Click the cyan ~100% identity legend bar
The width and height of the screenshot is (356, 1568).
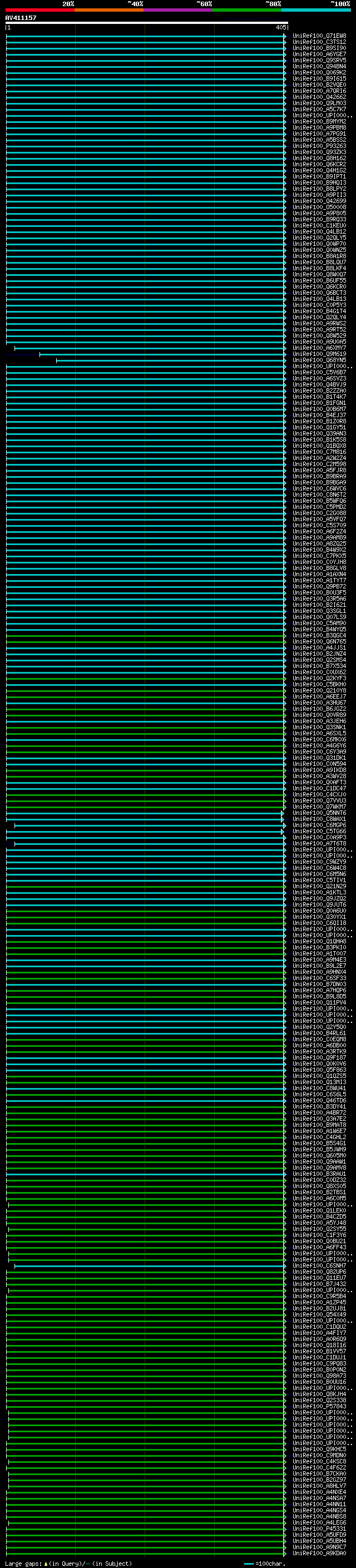[315, 11]
